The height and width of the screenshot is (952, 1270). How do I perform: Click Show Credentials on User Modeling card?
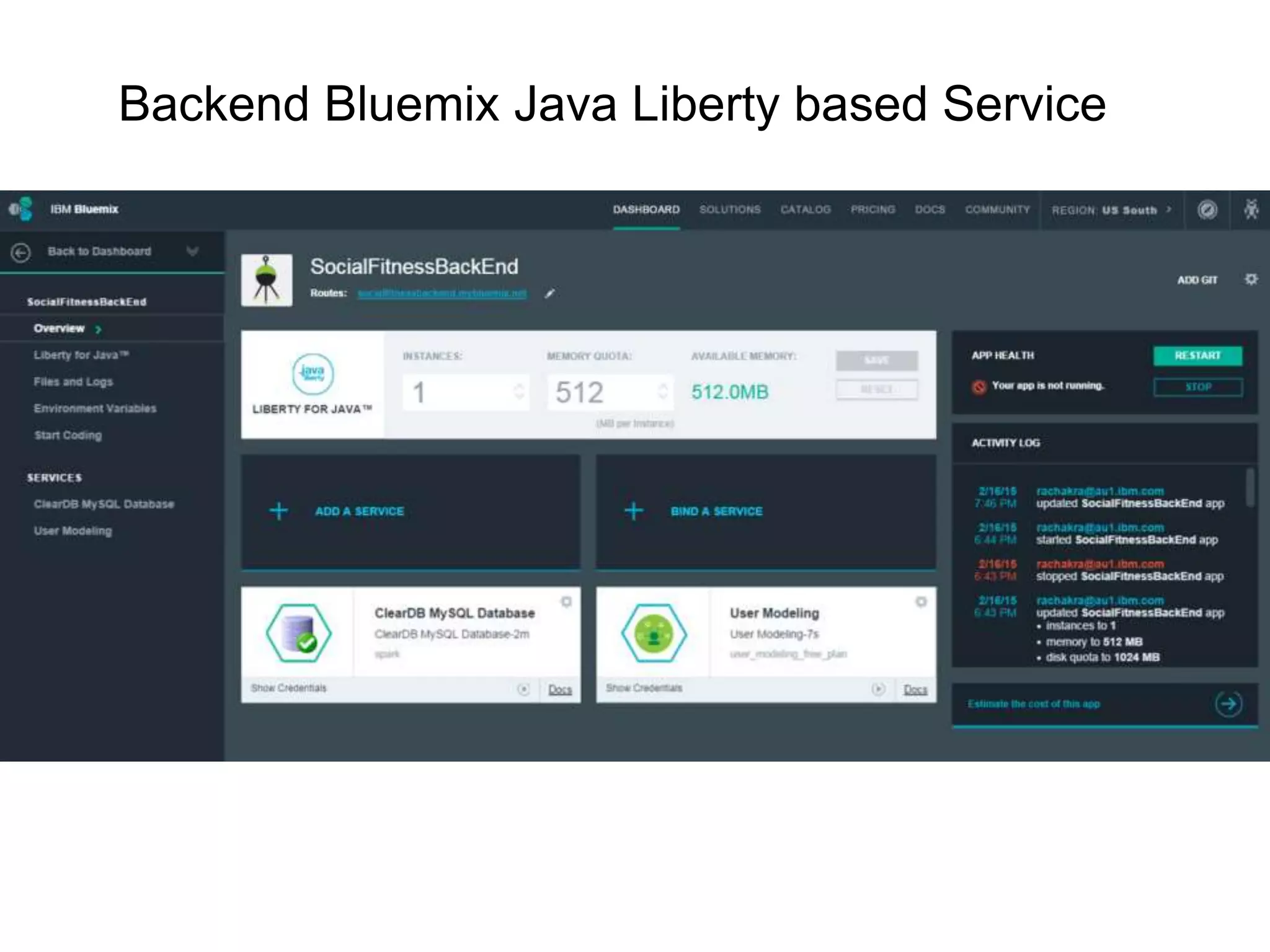coord(644,688)
